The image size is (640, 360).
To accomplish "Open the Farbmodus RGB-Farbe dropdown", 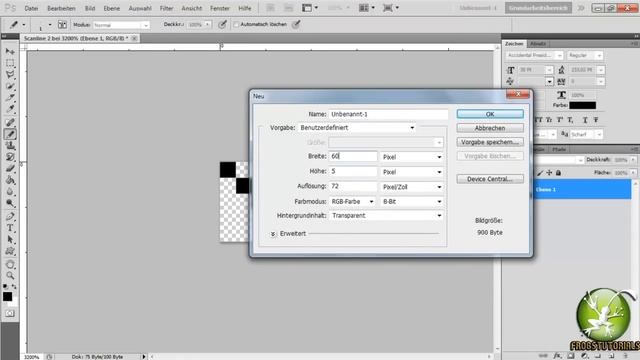I will [352, 202].
